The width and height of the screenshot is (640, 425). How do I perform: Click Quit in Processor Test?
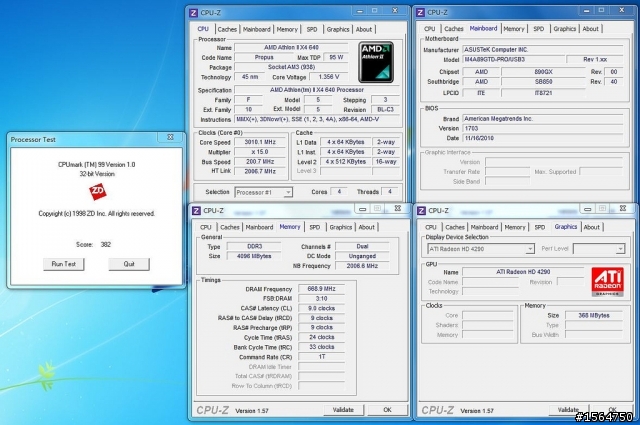coord(129,264)
